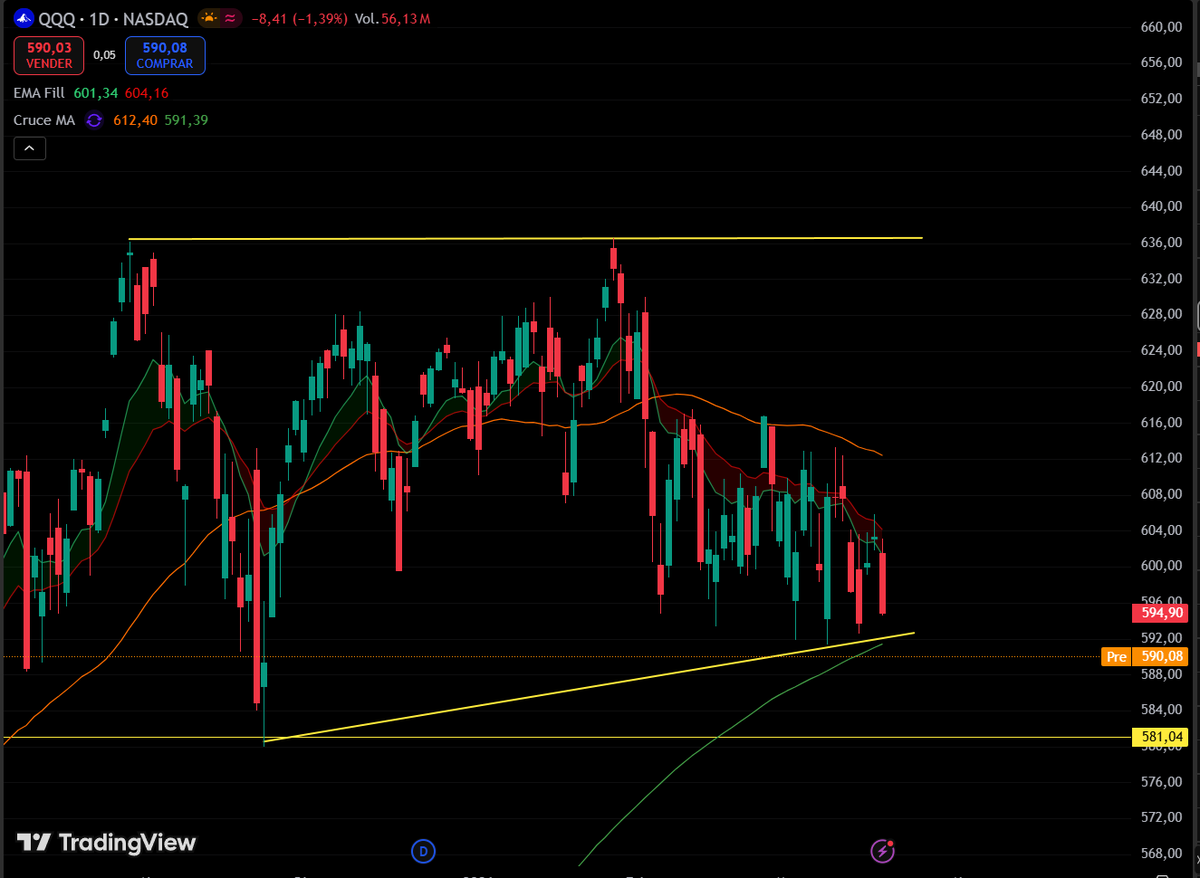Select the QQQ · 1D · NASDAQ title
1200x878 pixels.
click(x=113, y=18)
